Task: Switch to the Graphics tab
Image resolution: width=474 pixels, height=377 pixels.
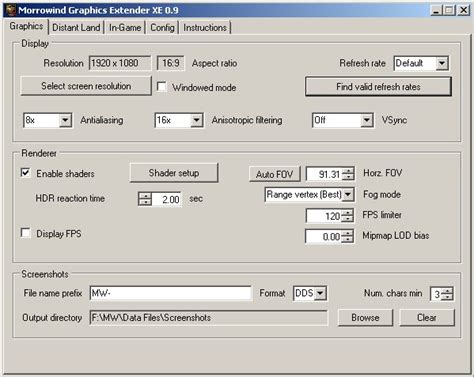Action: click(x=26, y=26)
